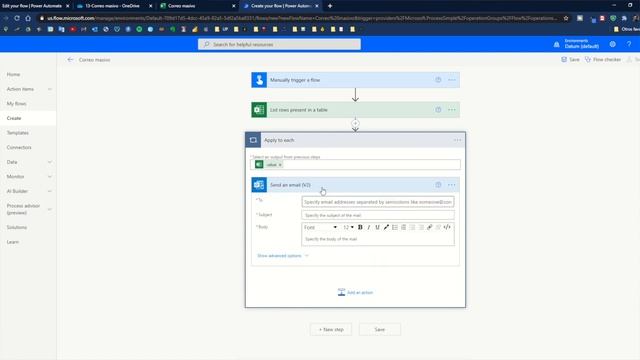This screenshot has height=360, width=640.
Task: Toggle underline in email body toolbar
Action: (377, 227)
